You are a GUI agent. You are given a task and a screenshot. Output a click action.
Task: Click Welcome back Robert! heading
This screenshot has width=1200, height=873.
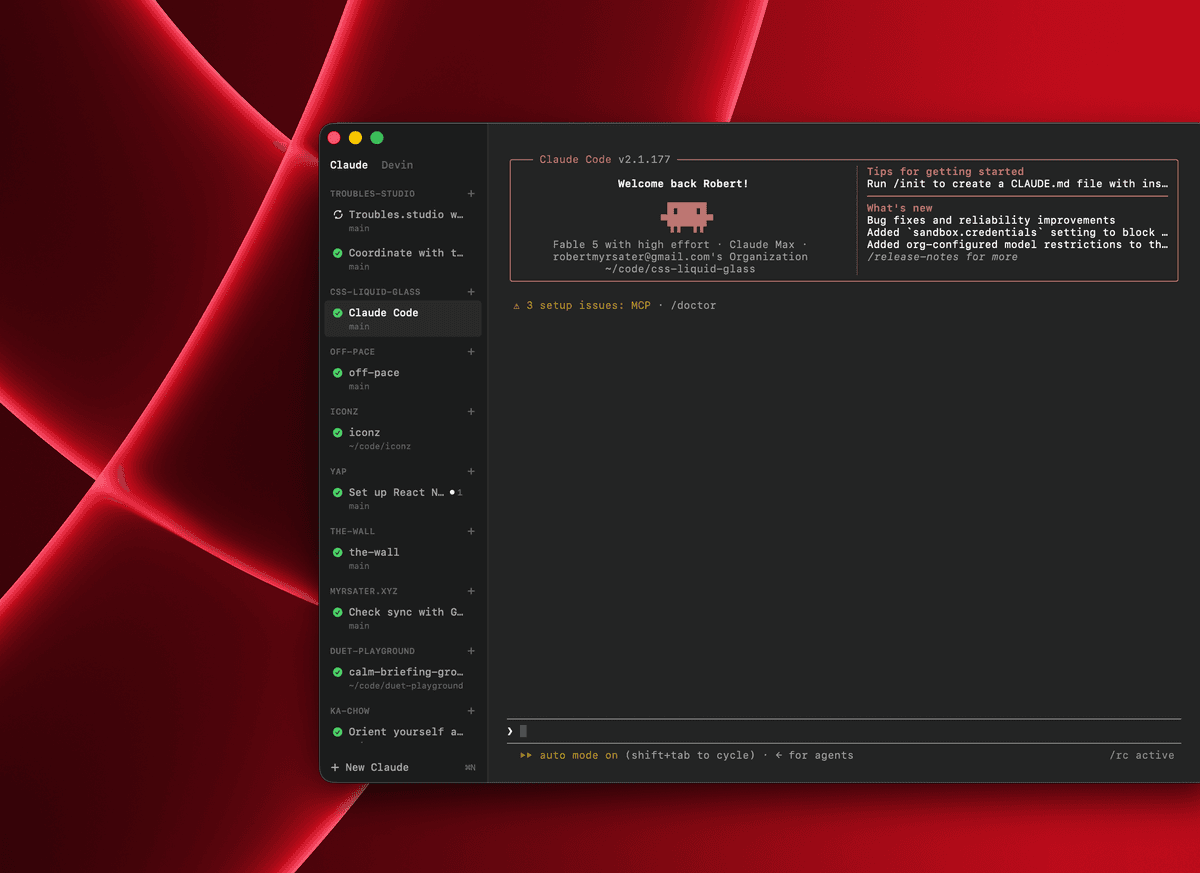tap(683, 184)
